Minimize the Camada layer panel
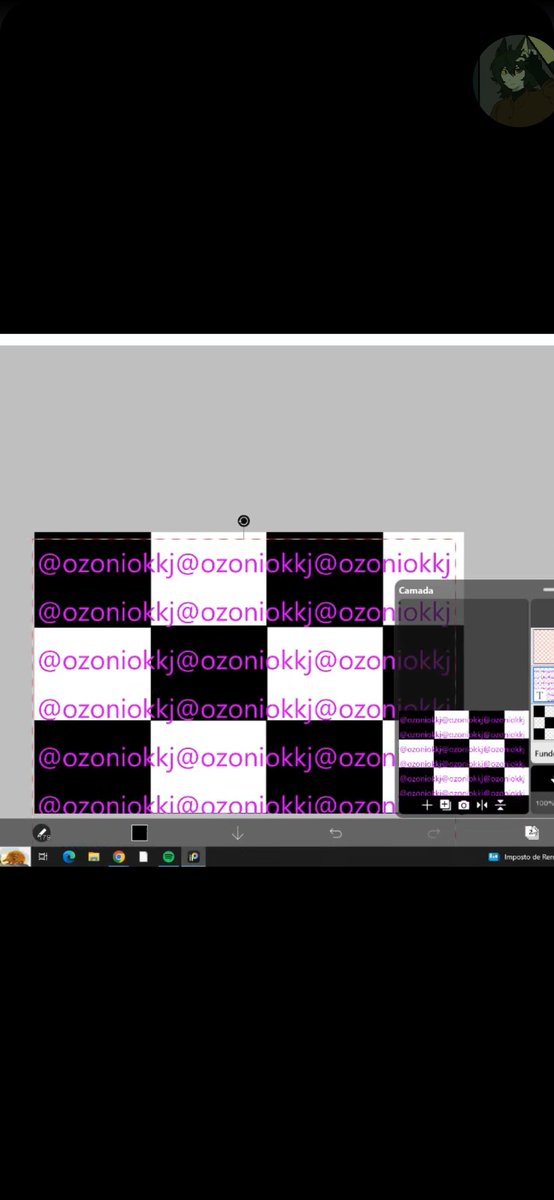Viewport: 554px width, 1200px height. 547,590
